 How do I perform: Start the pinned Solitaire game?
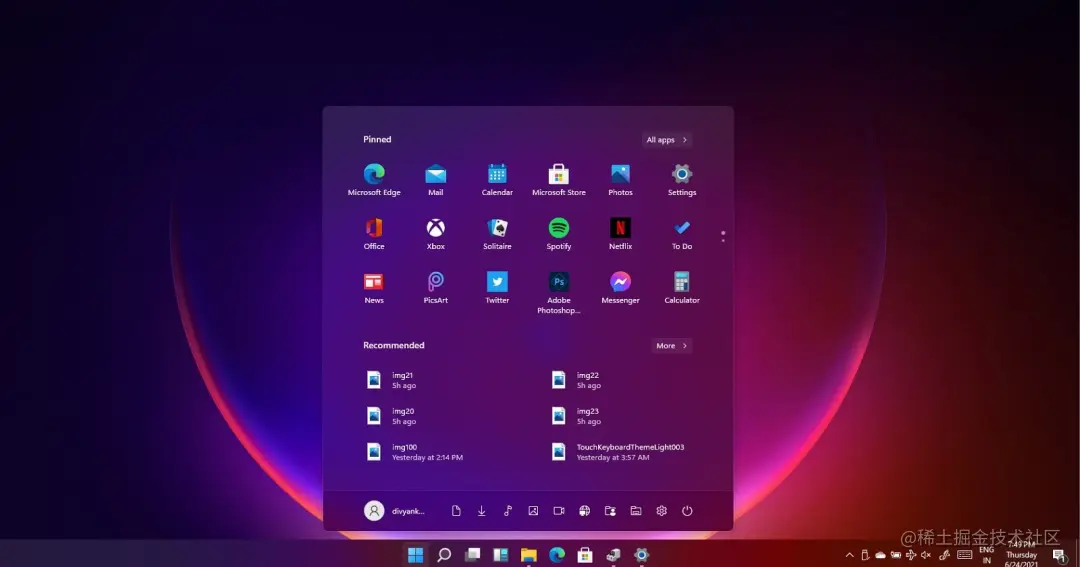497,234
